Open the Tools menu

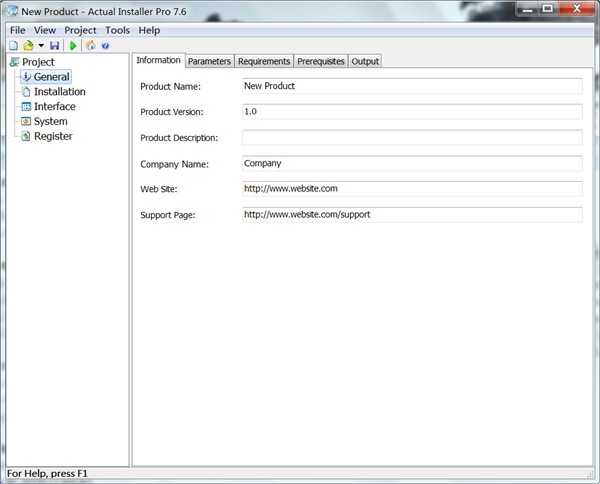[x=117, y=30]
